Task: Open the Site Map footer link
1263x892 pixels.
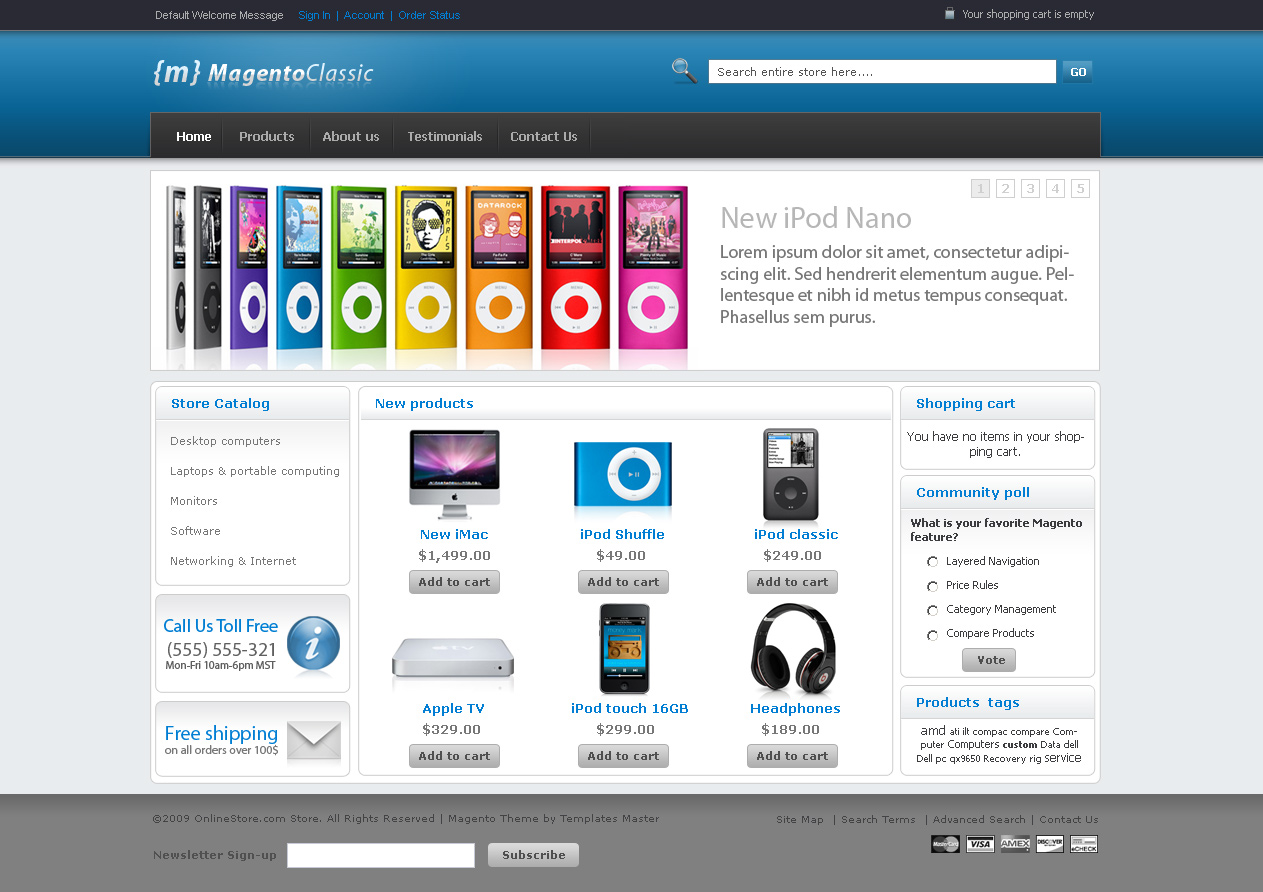Action: pyautogui.click(x=800, y=819)
